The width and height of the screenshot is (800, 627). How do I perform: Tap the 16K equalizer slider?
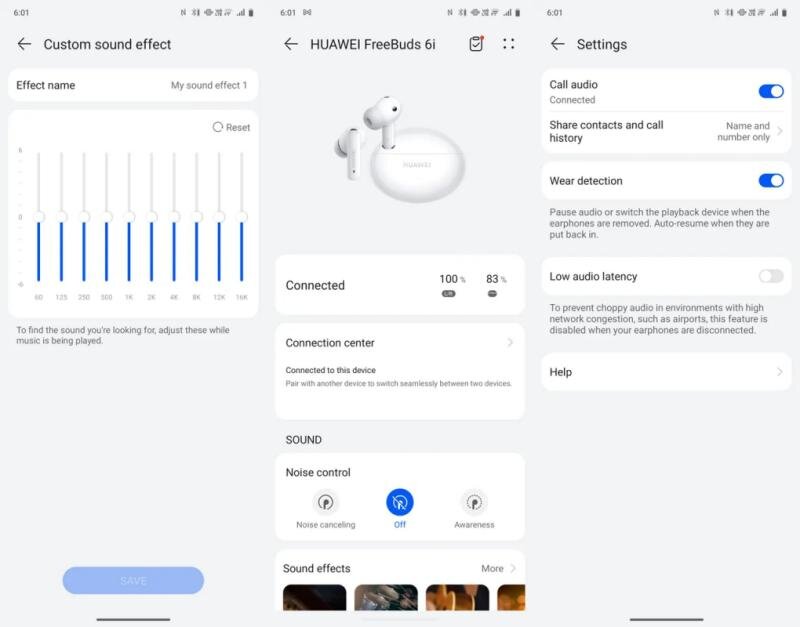[x=241, y=217]
